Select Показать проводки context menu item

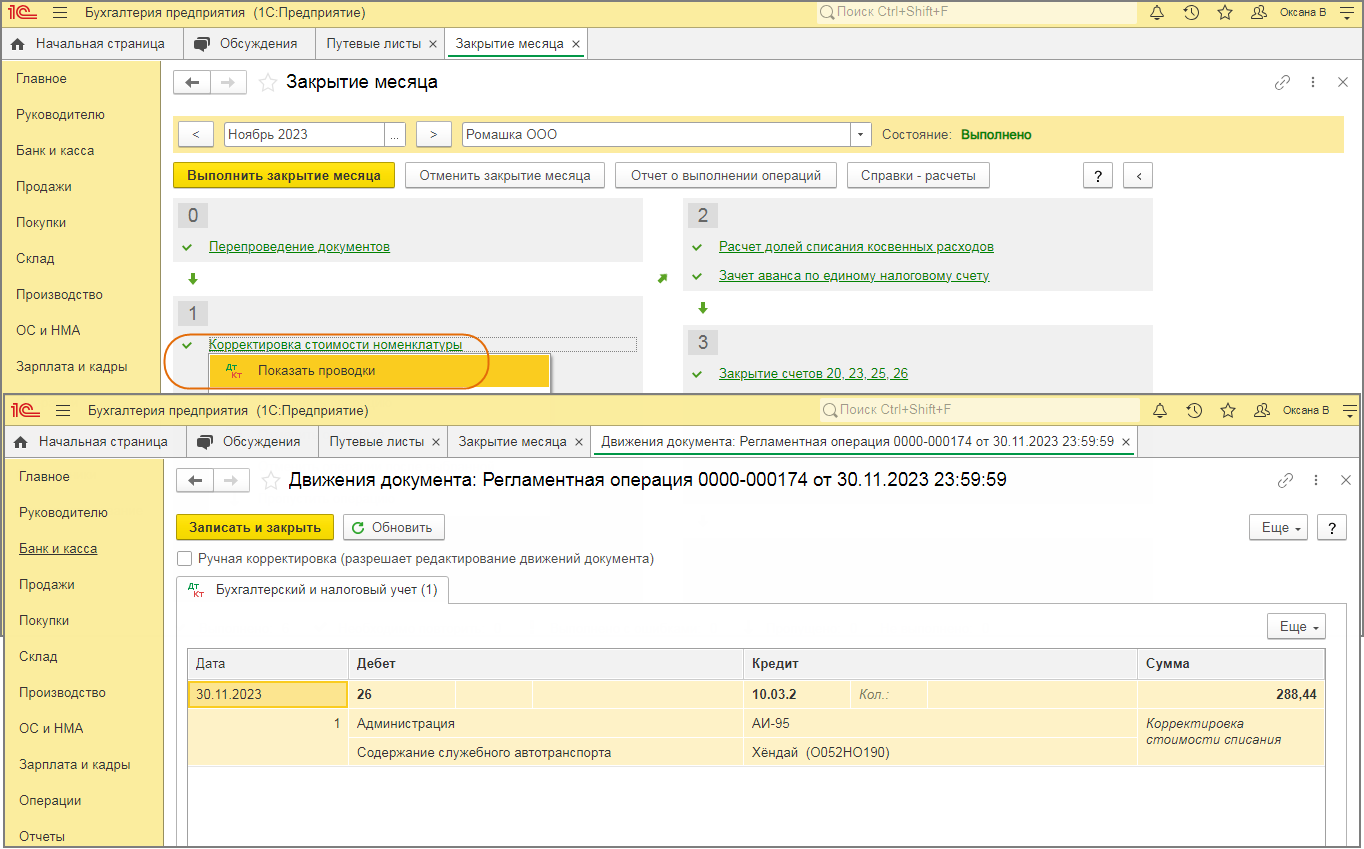coord(379,371)
